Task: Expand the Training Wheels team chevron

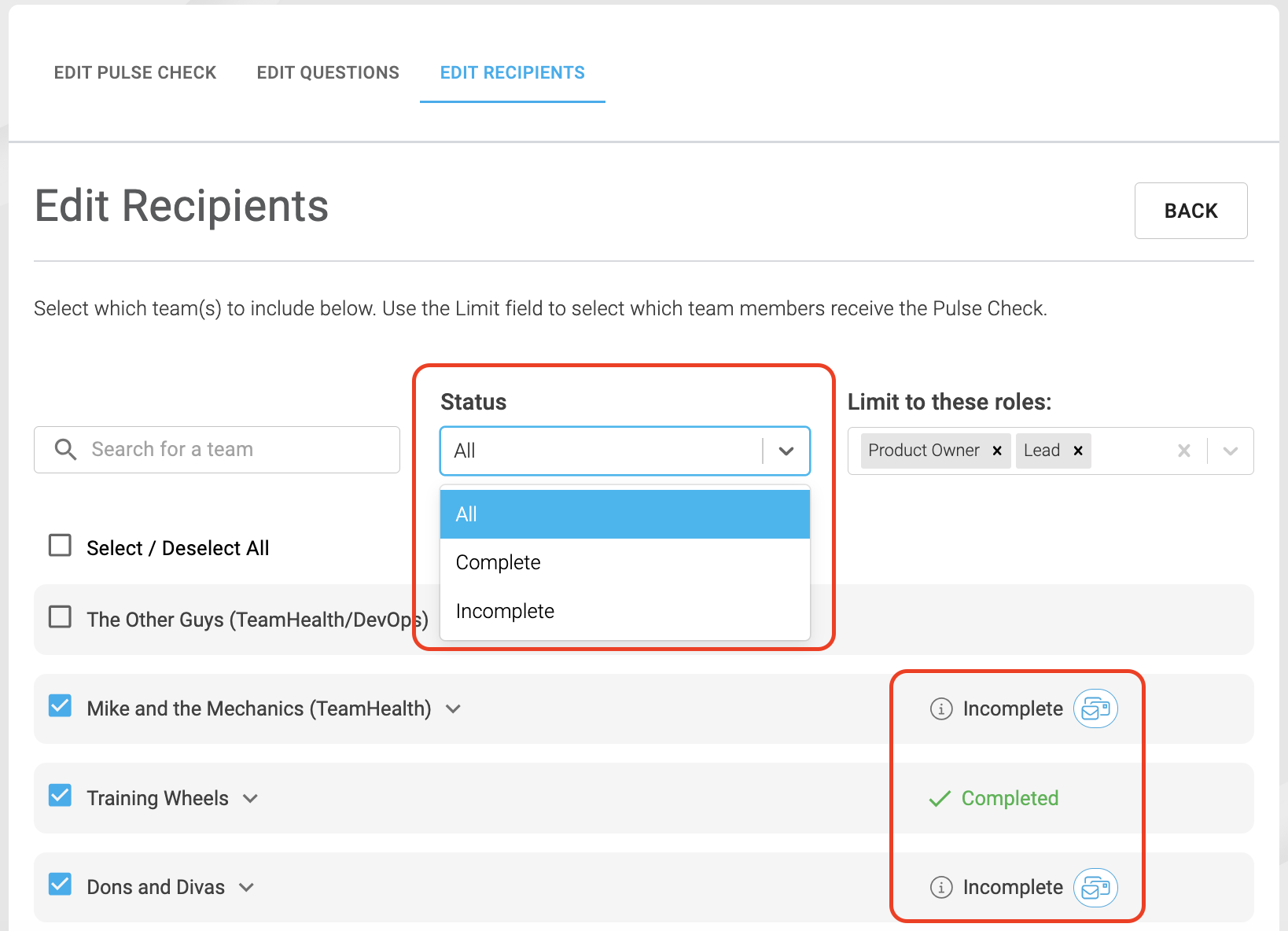Action: click(250, 798)
